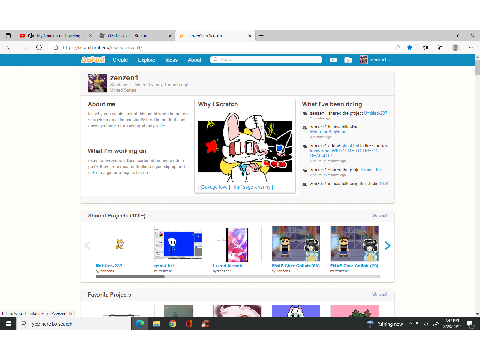
Task: Click the browser address bar
Action: (220, 48)
